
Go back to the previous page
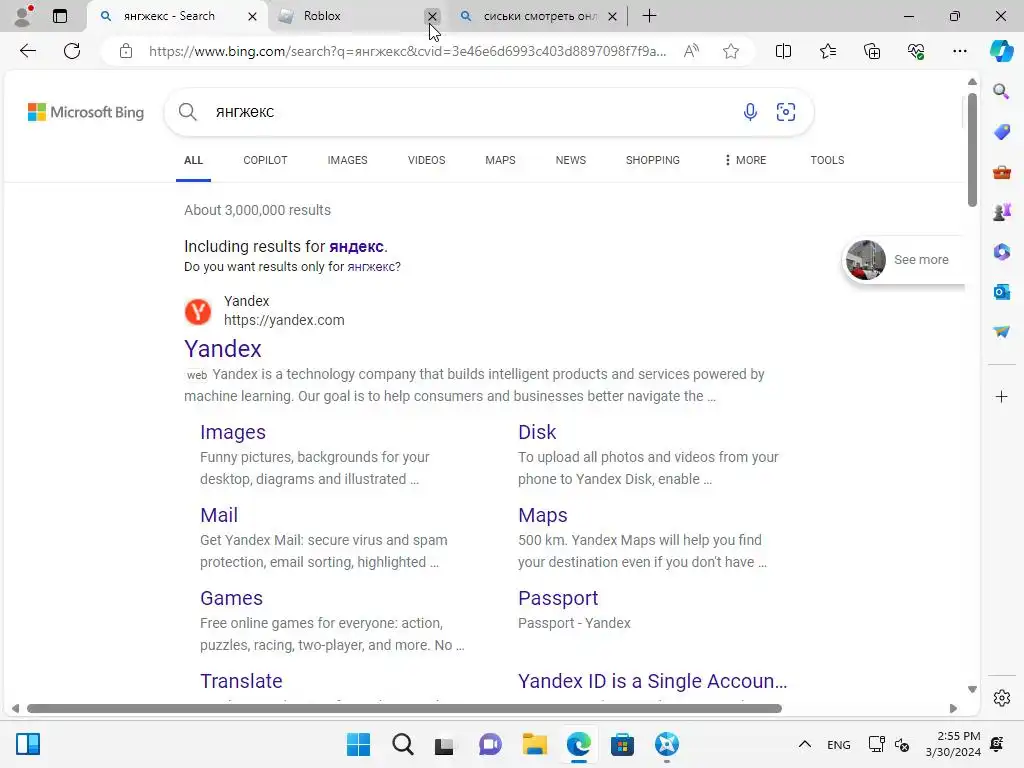coord(27,51)
